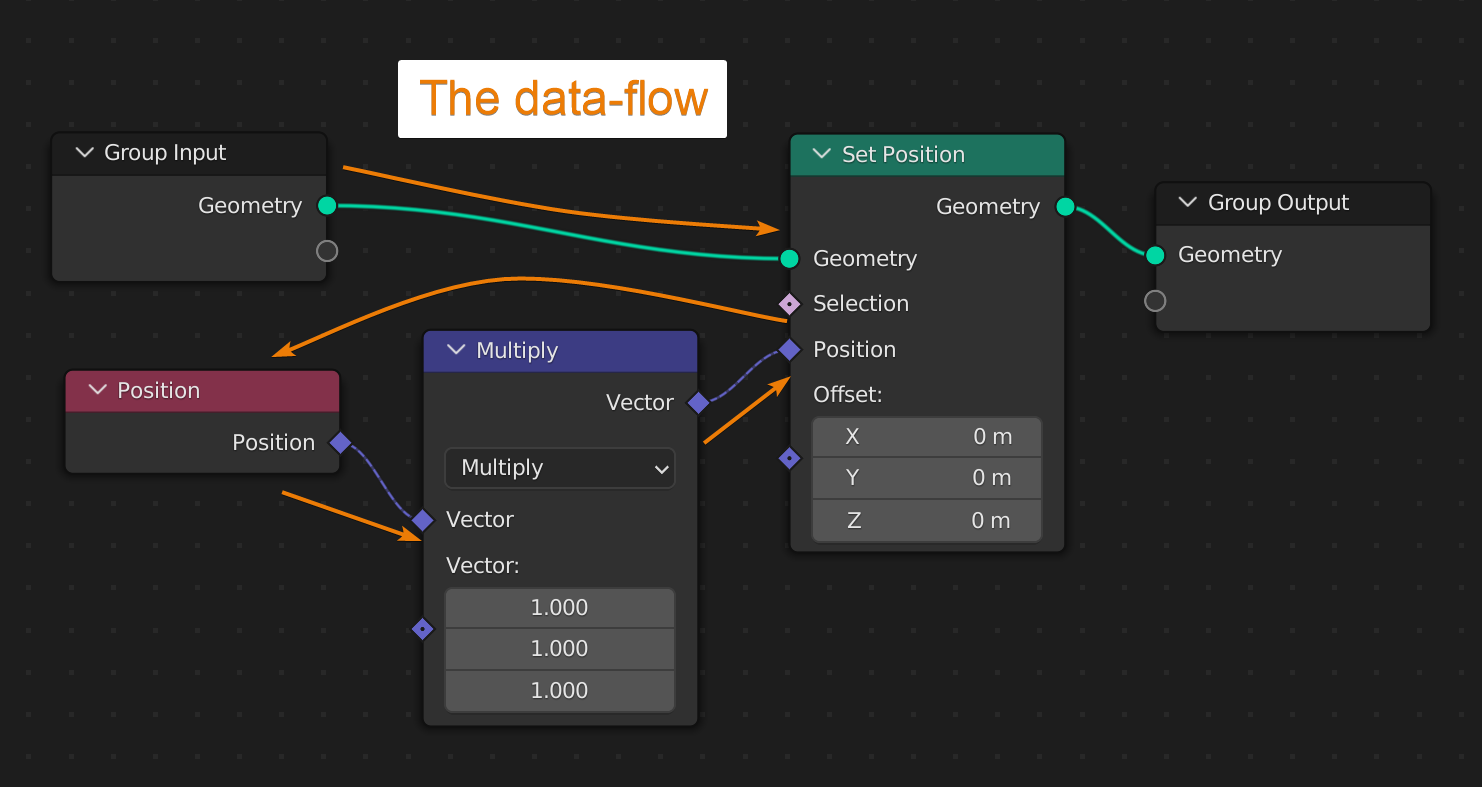
Task: Open the Multiply operation dropdown
Action: click(559, 468)
